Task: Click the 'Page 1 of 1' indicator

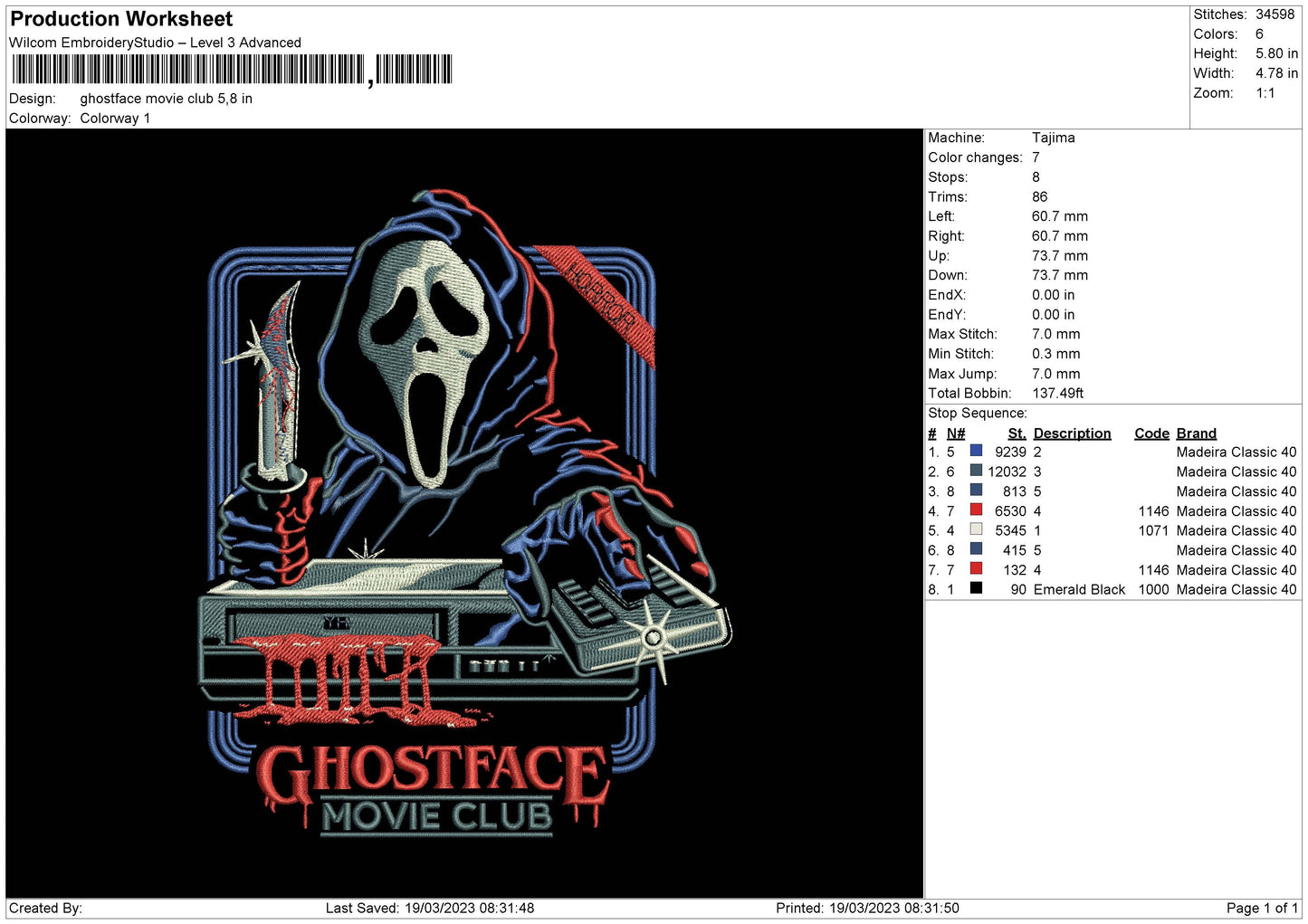Action: [x=1262, y=909]
